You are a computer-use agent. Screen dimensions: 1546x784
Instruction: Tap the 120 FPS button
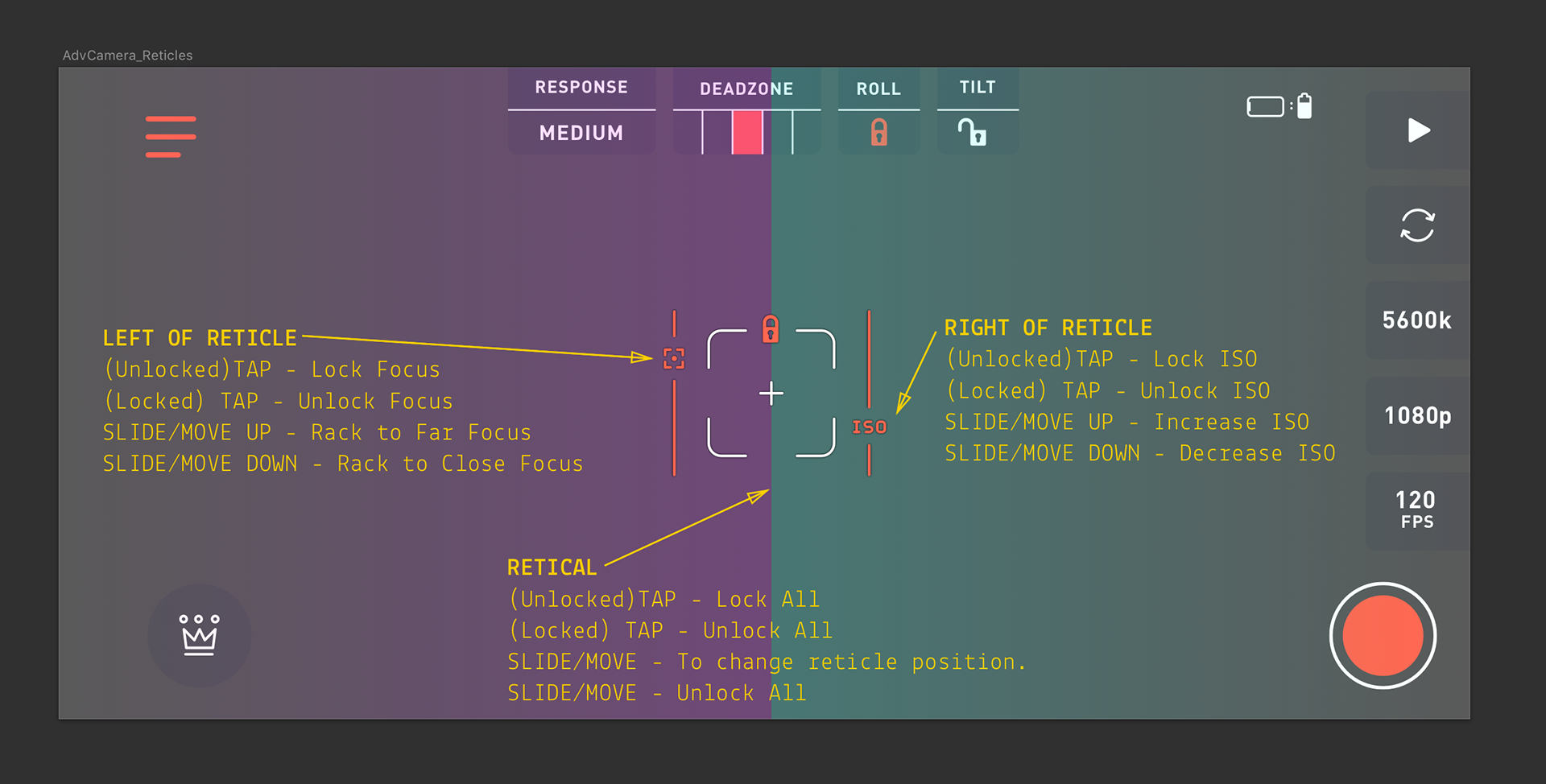pos(1417,510)
